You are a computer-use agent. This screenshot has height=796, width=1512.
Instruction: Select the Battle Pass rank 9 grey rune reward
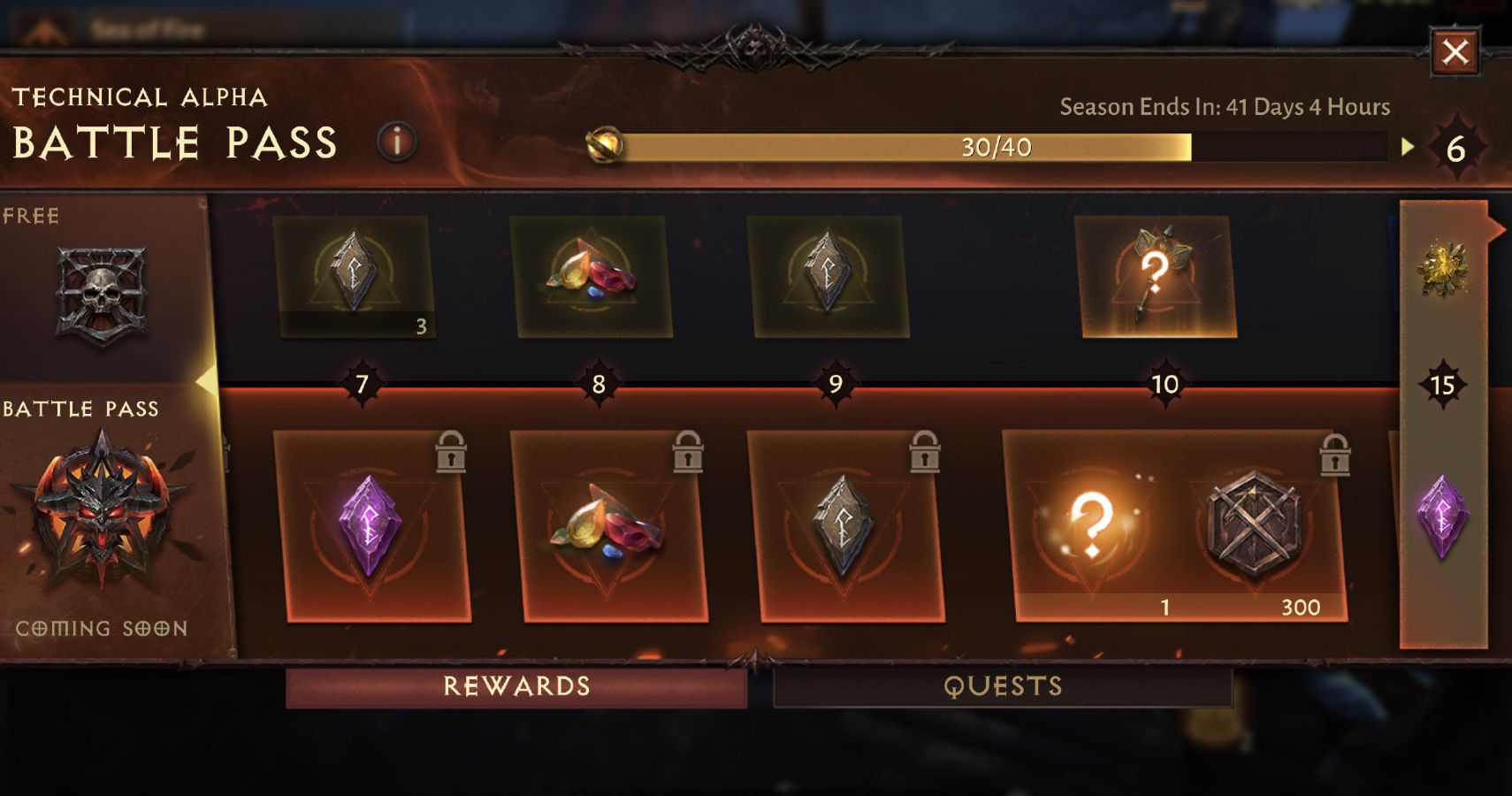[x=845, y=526]
